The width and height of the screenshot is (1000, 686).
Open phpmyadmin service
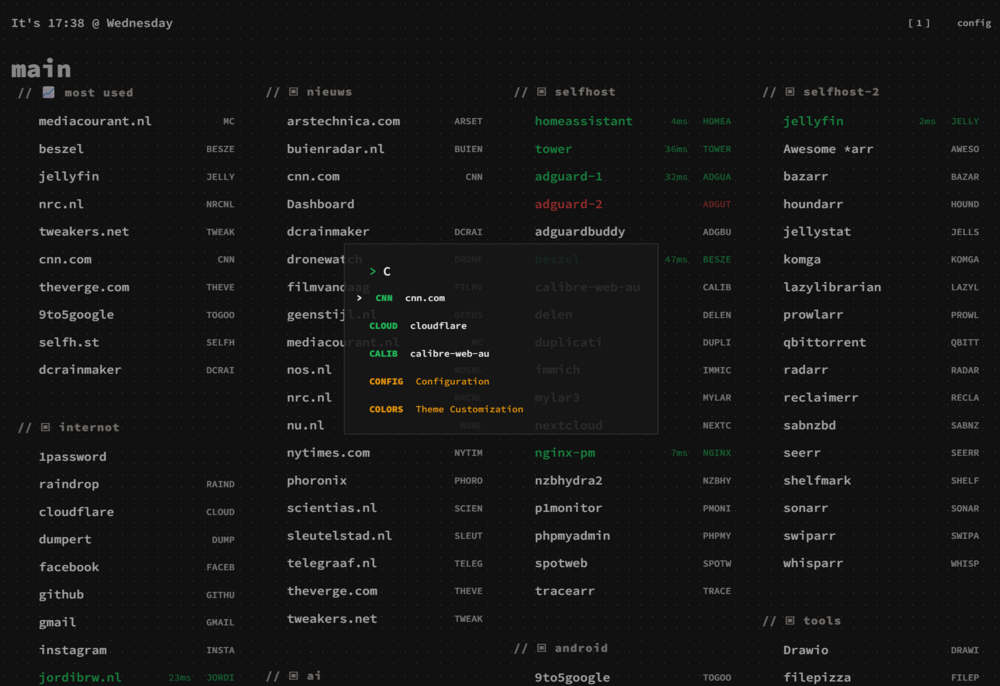click(x=572, y=536)
